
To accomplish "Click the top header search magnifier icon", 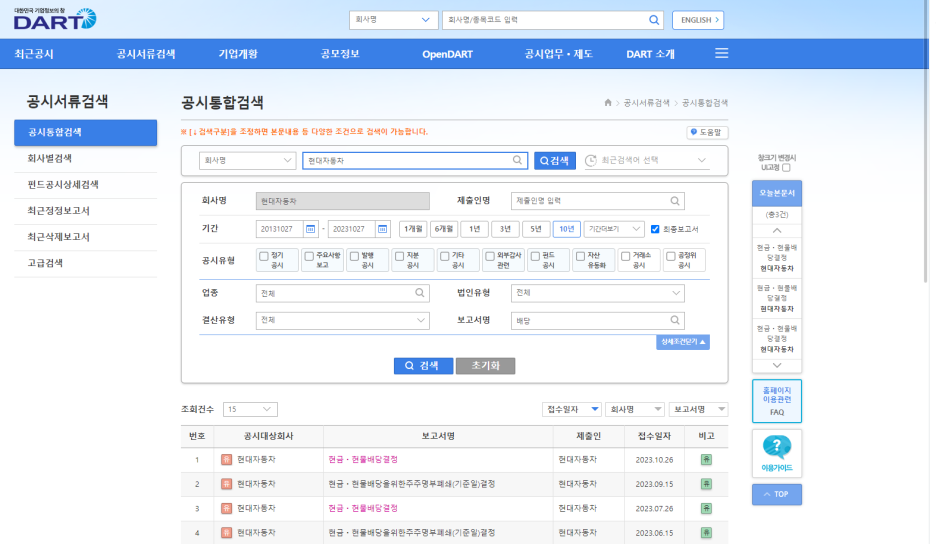I will coord(654,20).
